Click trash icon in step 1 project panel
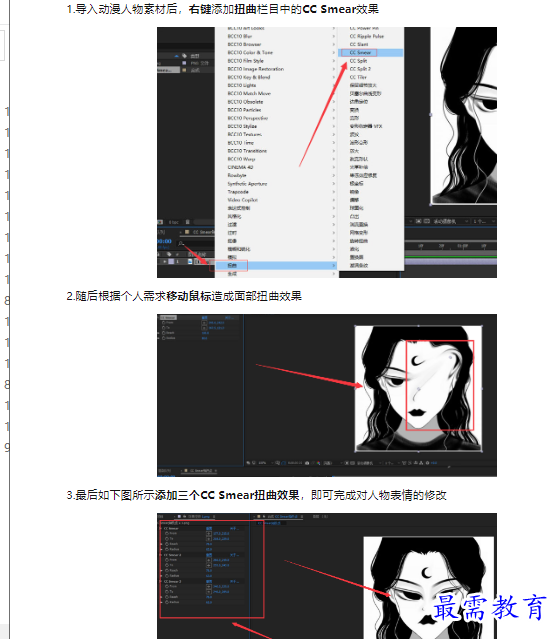 pyautogui.click(x=187, y=222)
